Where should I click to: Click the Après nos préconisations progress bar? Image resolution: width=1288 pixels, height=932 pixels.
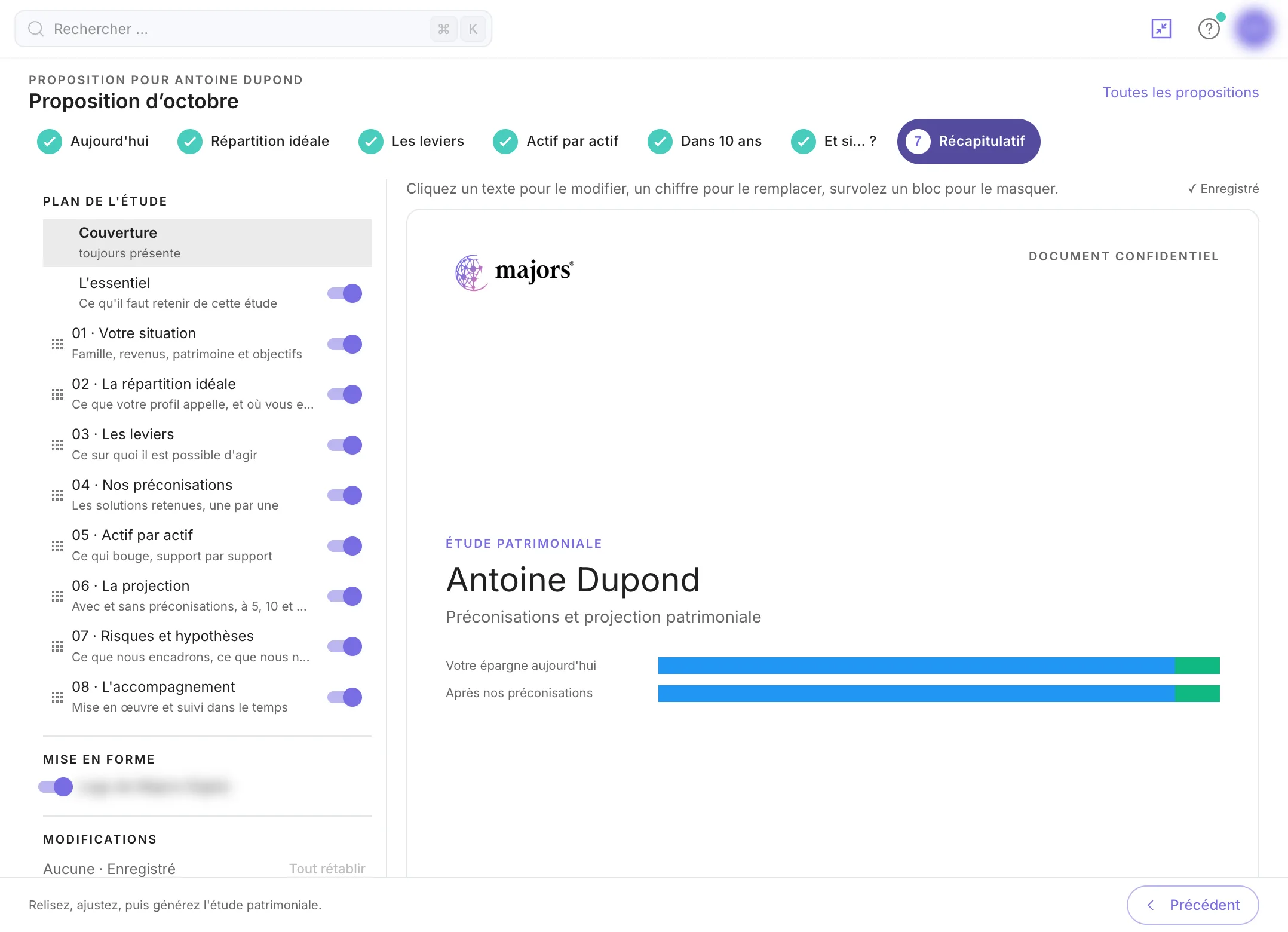pyautogui.click(x=939, y=694)
